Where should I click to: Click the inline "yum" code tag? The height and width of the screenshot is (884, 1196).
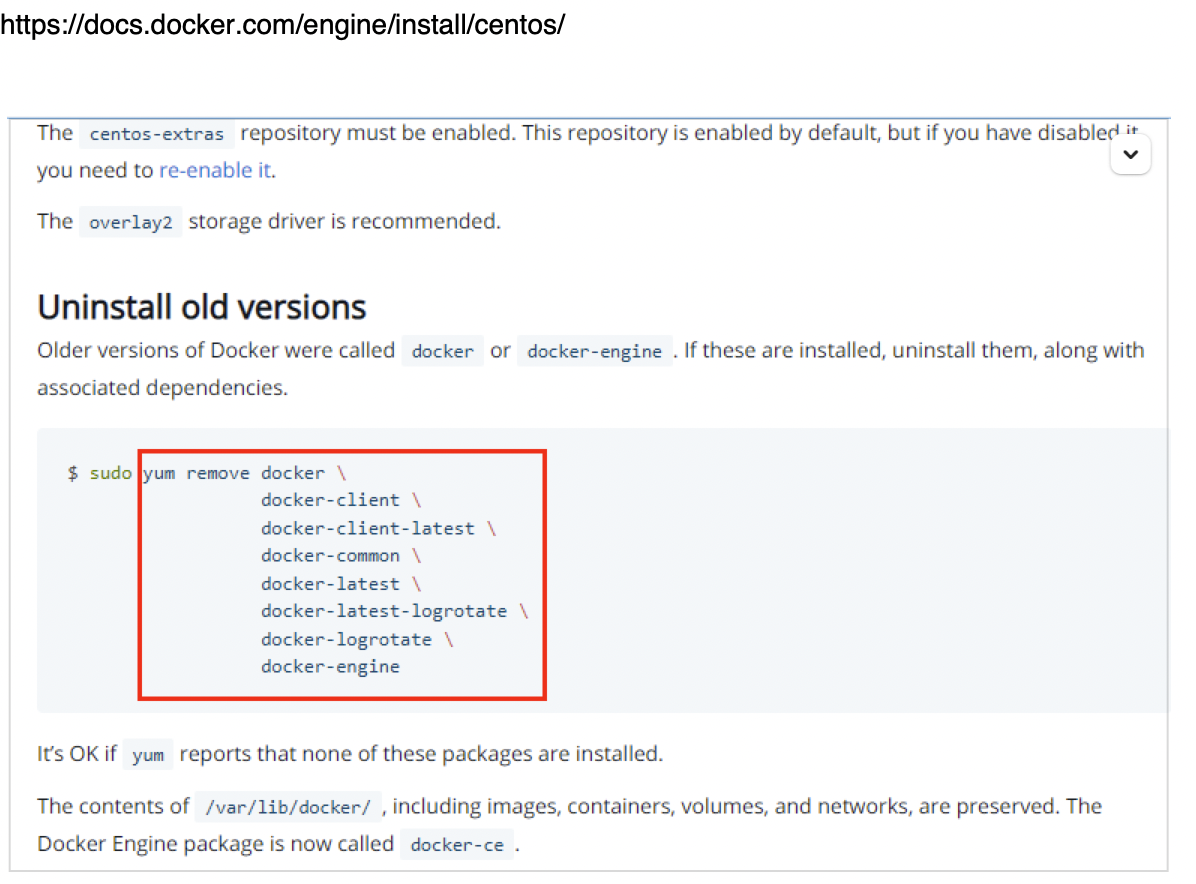click(148, 755)
